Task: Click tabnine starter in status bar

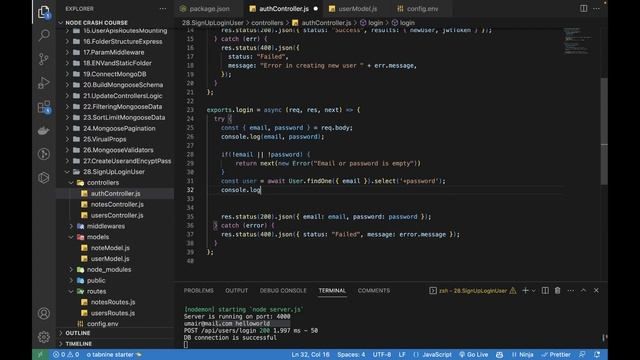Action: pos(113,355)
